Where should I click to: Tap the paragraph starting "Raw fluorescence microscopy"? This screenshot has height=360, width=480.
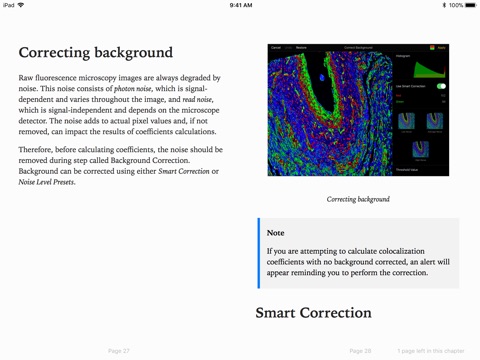coord(120,105)
